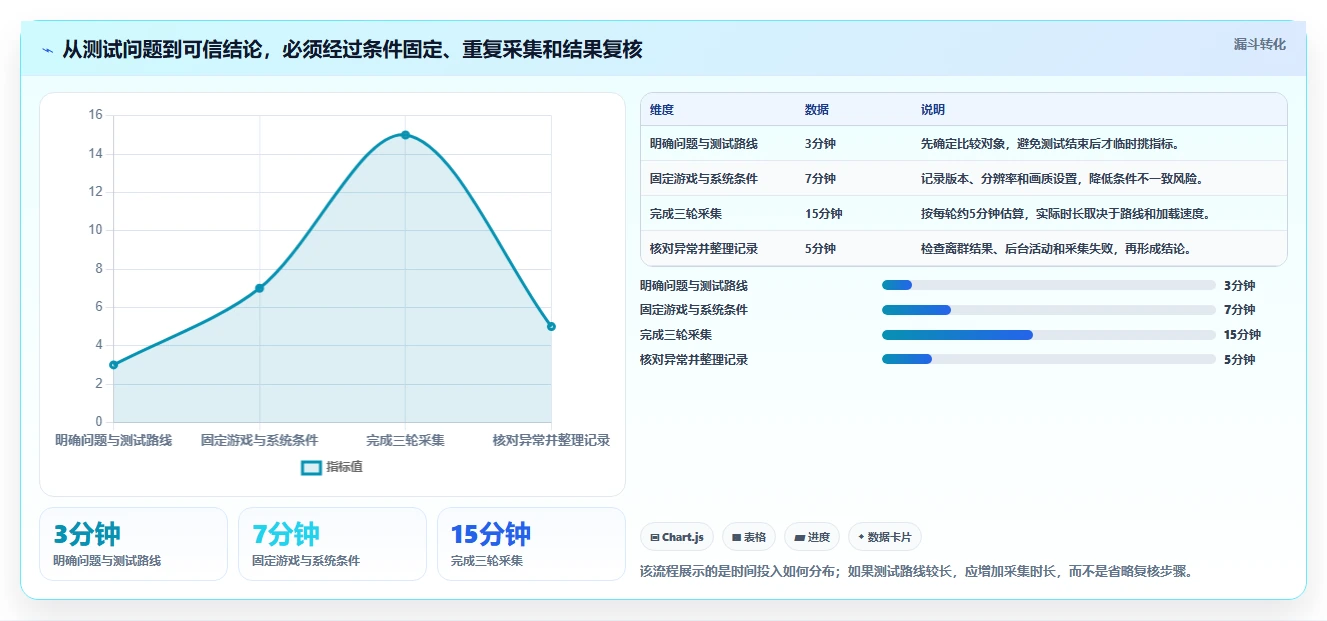
Task: Click the 固定游戏与系统条件 progress bar
Action: point(1049,310)
